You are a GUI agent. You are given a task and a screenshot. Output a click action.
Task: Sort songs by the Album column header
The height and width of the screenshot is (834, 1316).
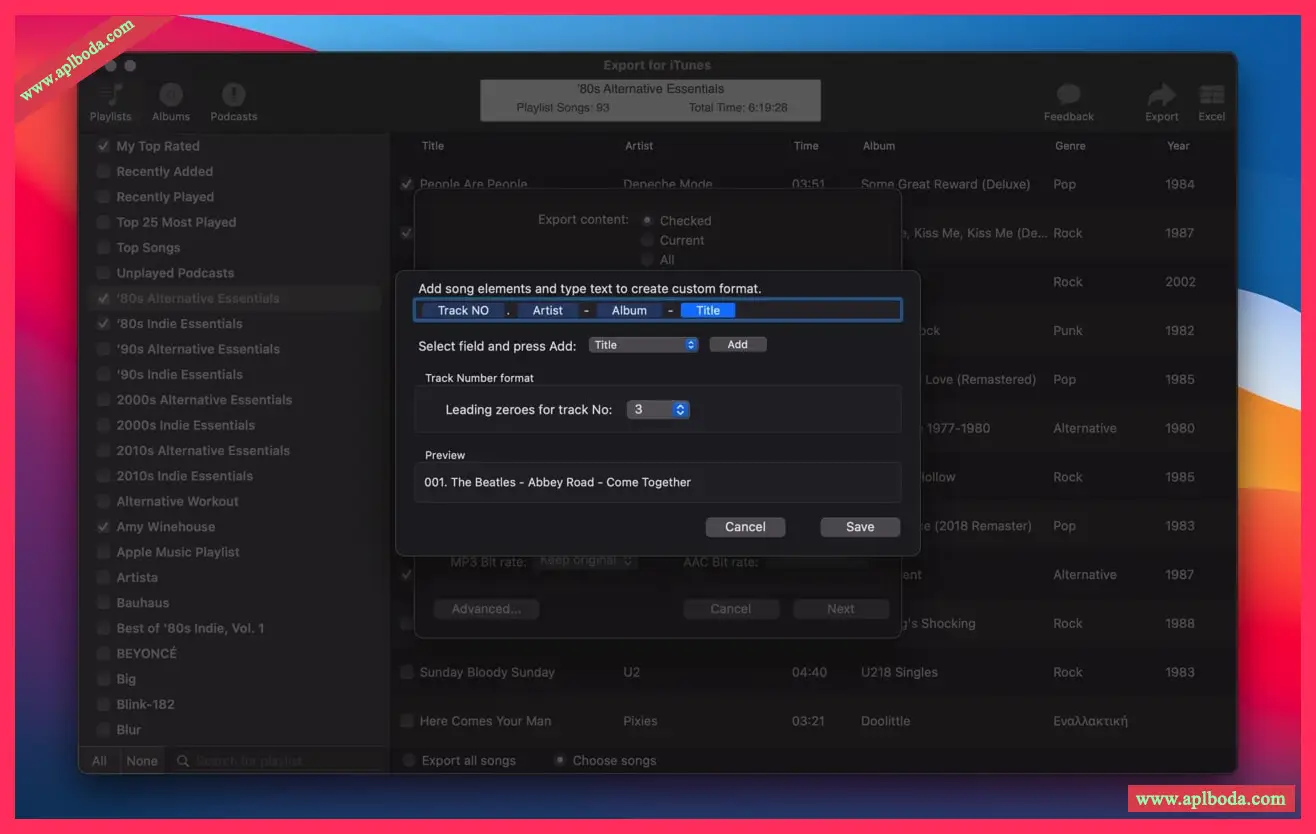point(879,146)
